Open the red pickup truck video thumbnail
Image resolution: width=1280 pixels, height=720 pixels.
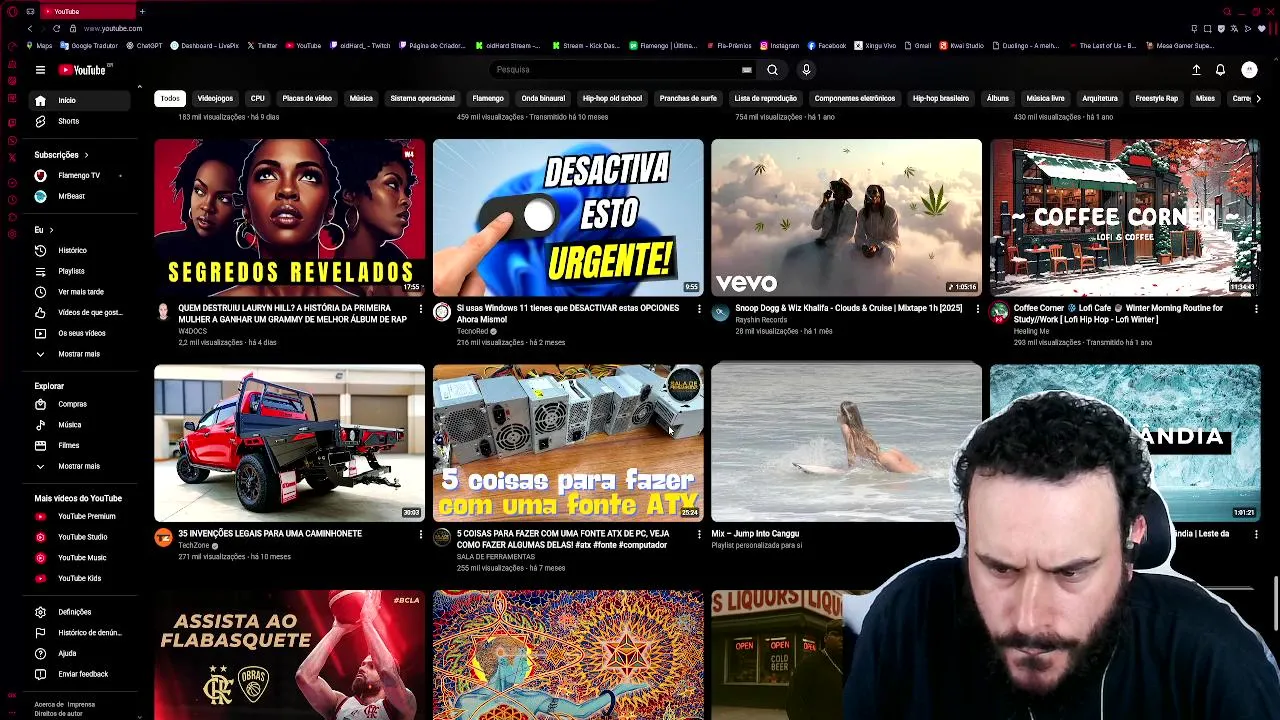tap(289, 442)
